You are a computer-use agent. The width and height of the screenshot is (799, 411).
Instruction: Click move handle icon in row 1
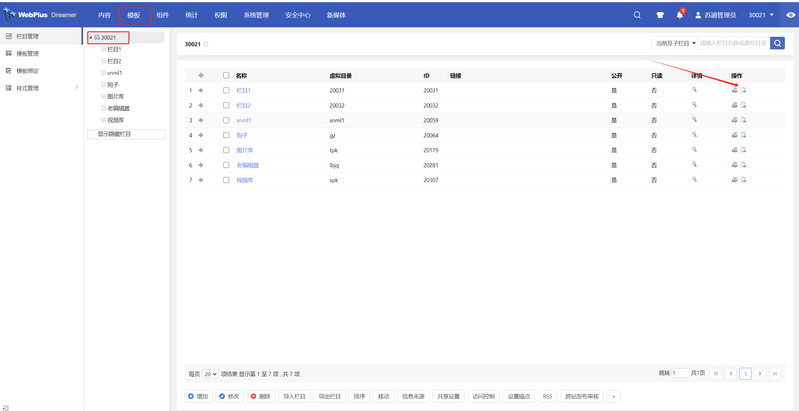[201, 90]
